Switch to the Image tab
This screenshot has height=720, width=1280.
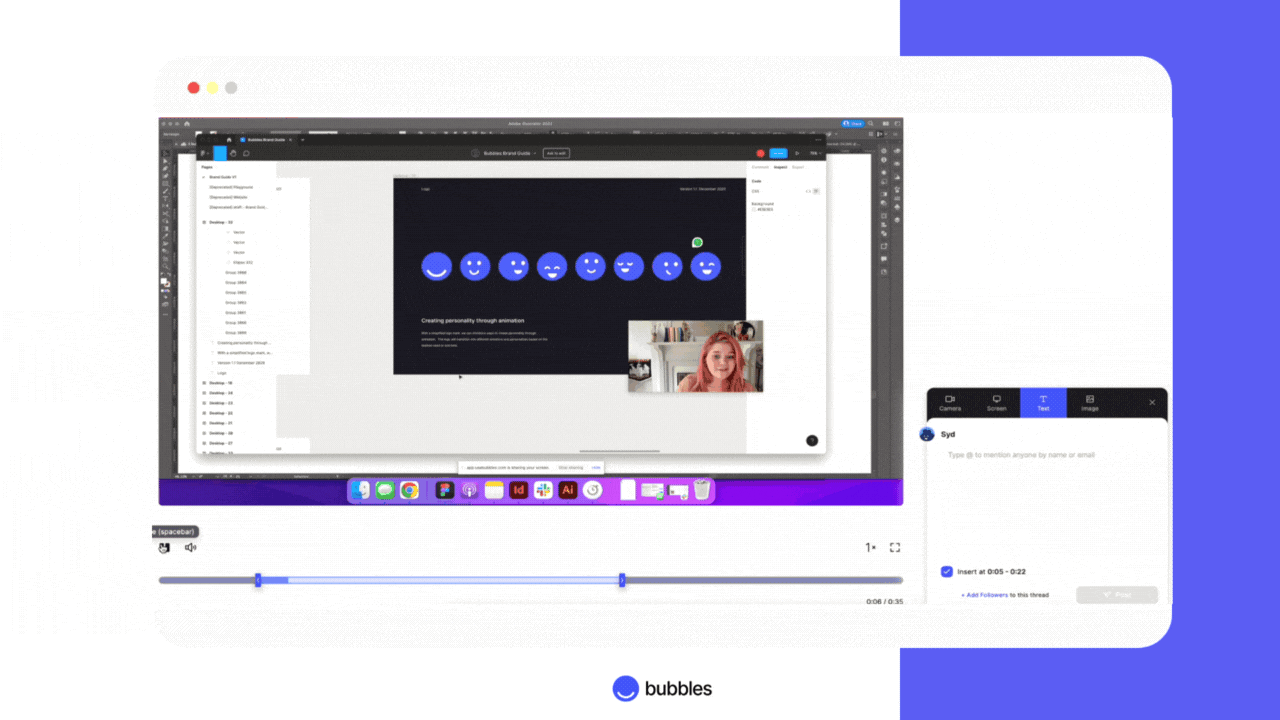(x=1090, y=402)
